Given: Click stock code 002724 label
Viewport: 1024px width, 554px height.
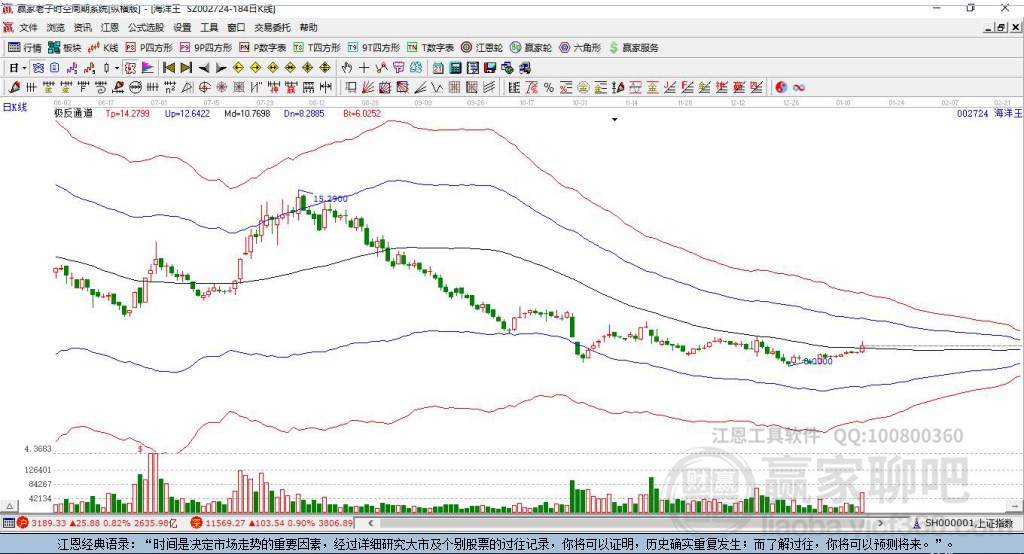Looking at the screenshot, I should pos(972,114).
